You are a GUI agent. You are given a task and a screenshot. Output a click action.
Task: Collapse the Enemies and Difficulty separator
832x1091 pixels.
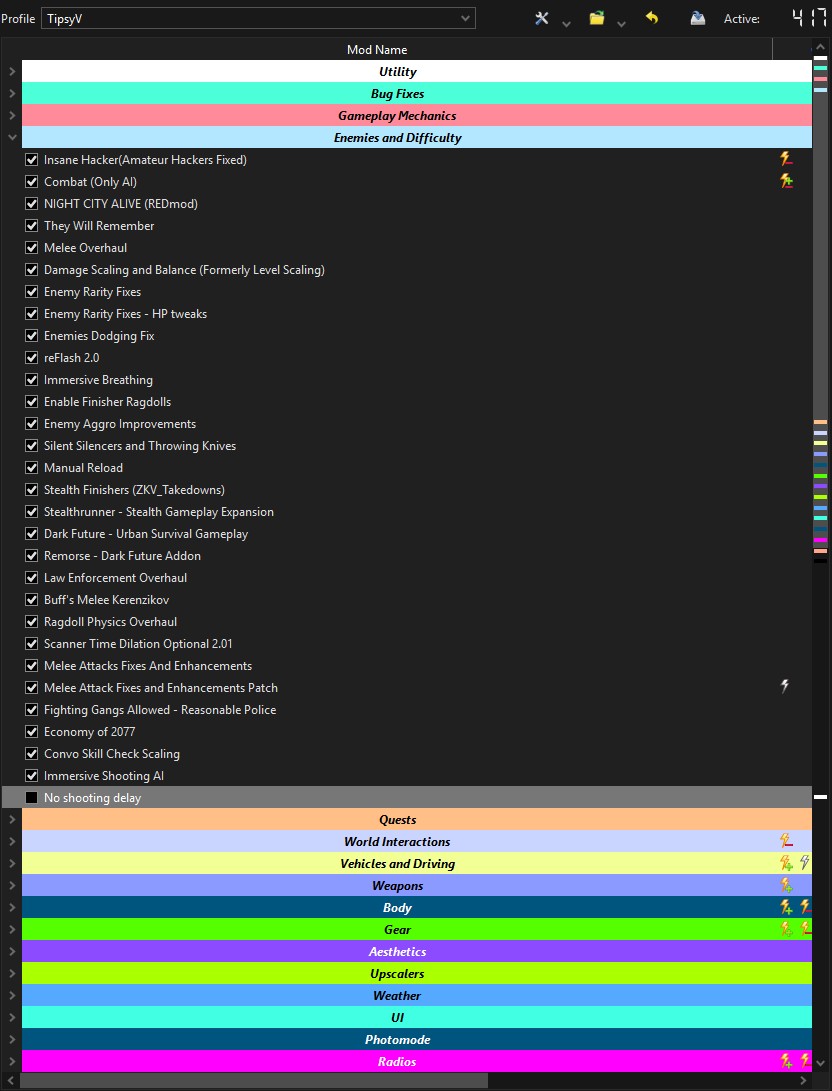click(12, 138)
